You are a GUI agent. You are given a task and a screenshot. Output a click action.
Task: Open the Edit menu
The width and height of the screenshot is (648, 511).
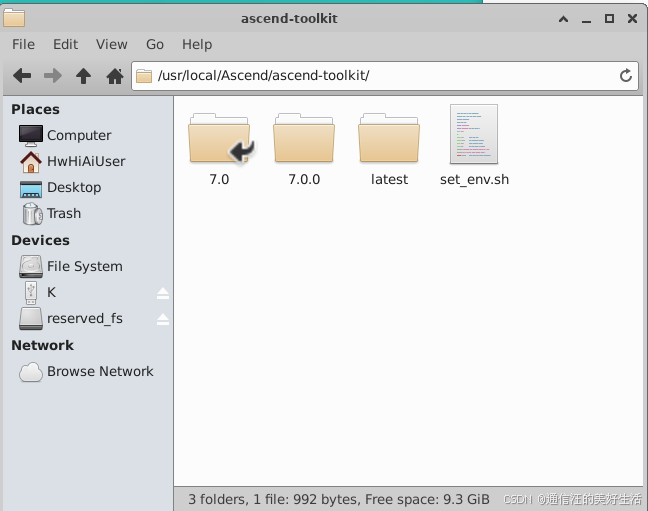(65, 44)
